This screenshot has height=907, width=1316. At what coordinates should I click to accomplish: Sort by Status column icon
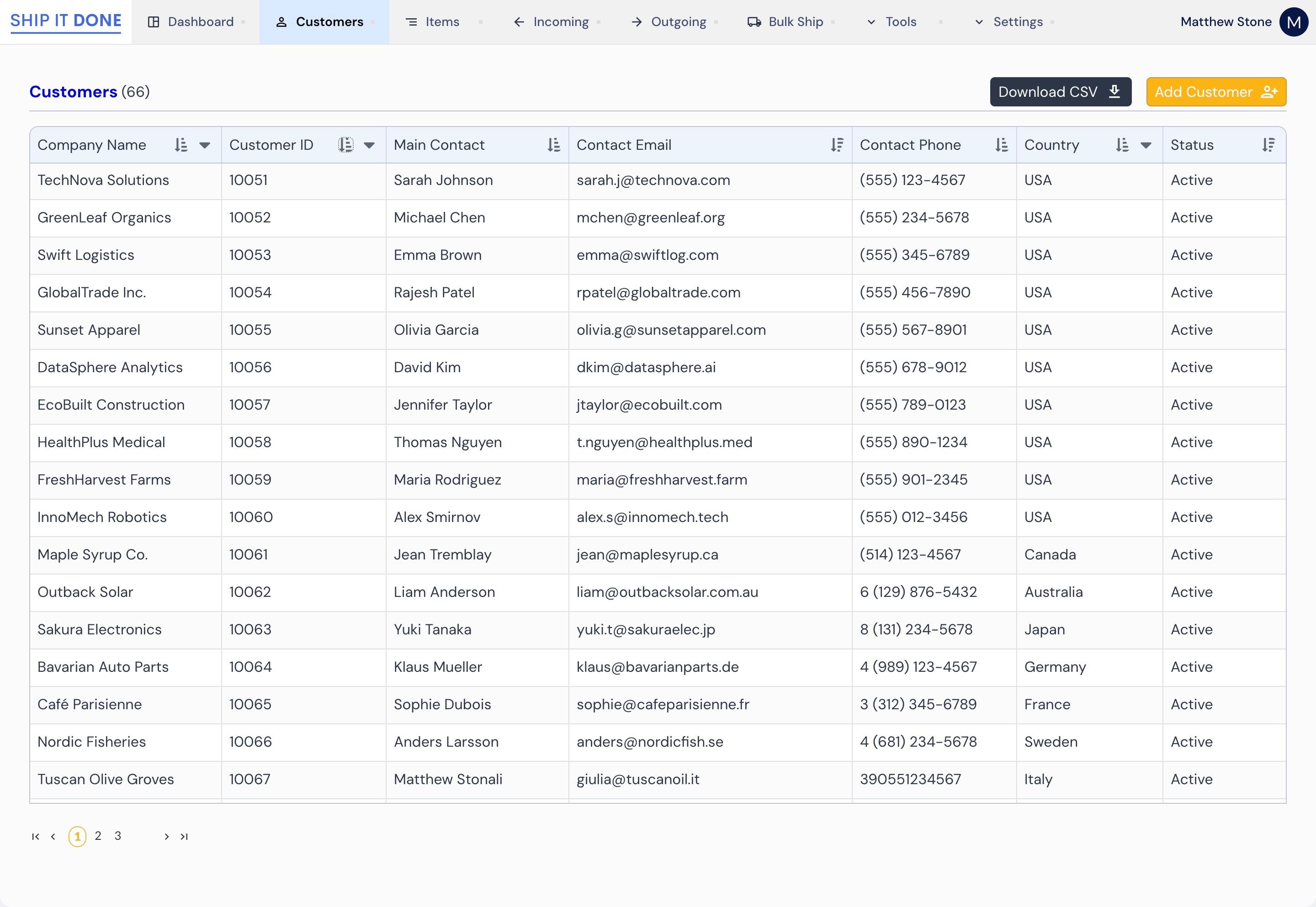1268,145
